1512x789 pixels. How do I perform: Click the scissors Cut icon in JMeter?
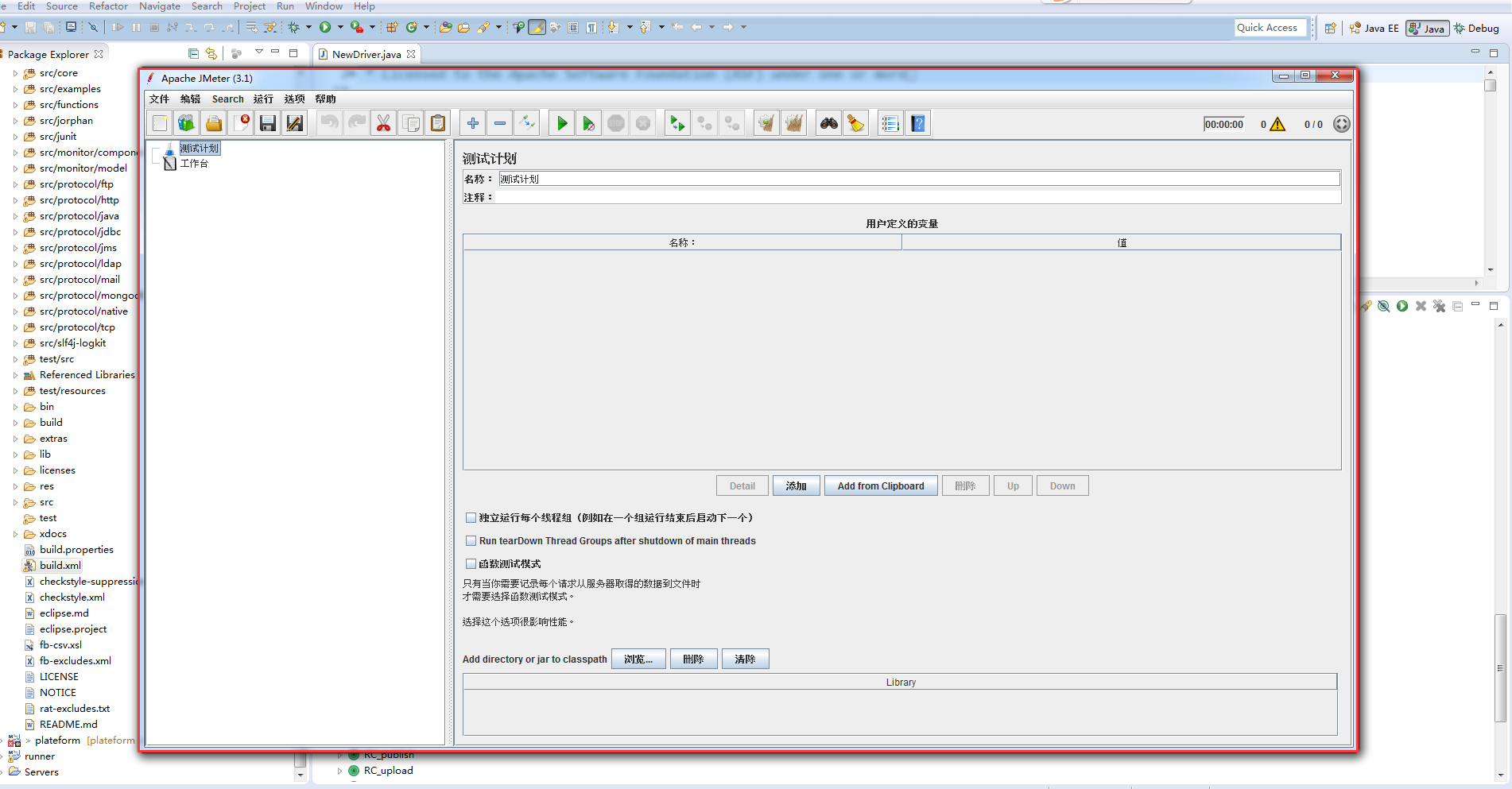click(384, 123)
